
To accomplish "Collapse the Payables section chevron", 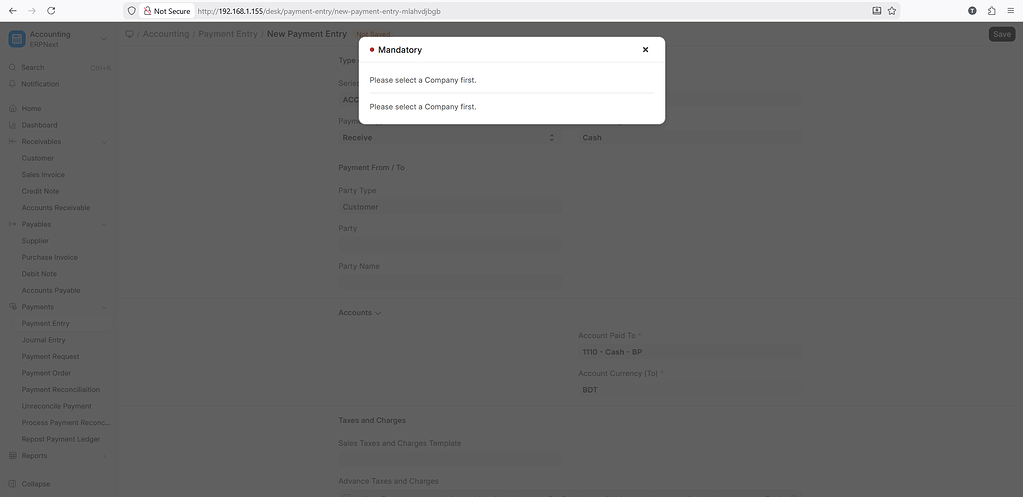I will coord(104,224).
